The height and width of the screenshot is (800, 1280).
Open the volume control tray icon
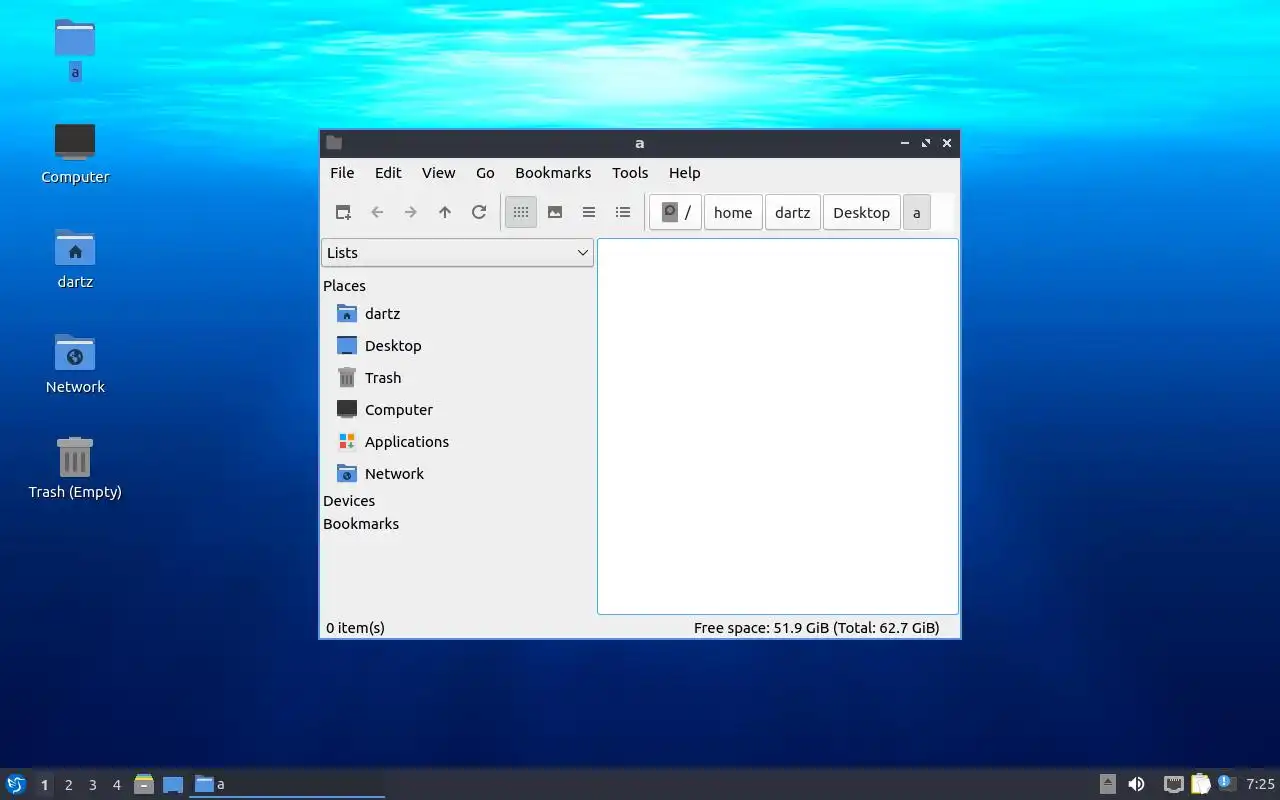click(1136, 784)
